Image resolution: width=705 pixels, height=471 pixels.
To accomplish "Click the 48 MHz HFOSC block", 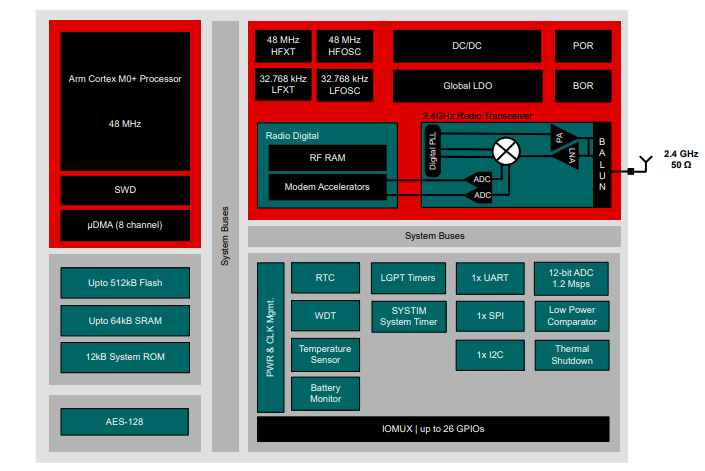I will click(x=344, y=46).
